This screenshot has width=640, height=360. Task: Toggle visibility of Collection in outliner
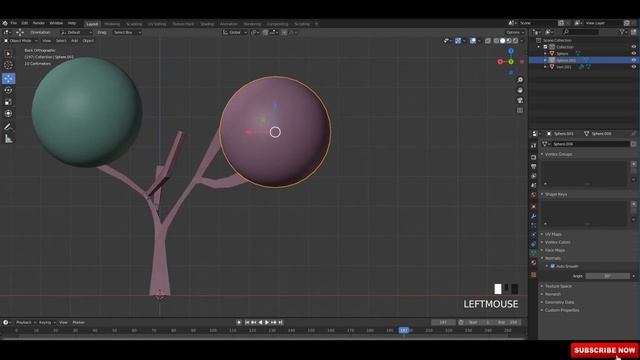pyautogui.click(x=633, y=47)
